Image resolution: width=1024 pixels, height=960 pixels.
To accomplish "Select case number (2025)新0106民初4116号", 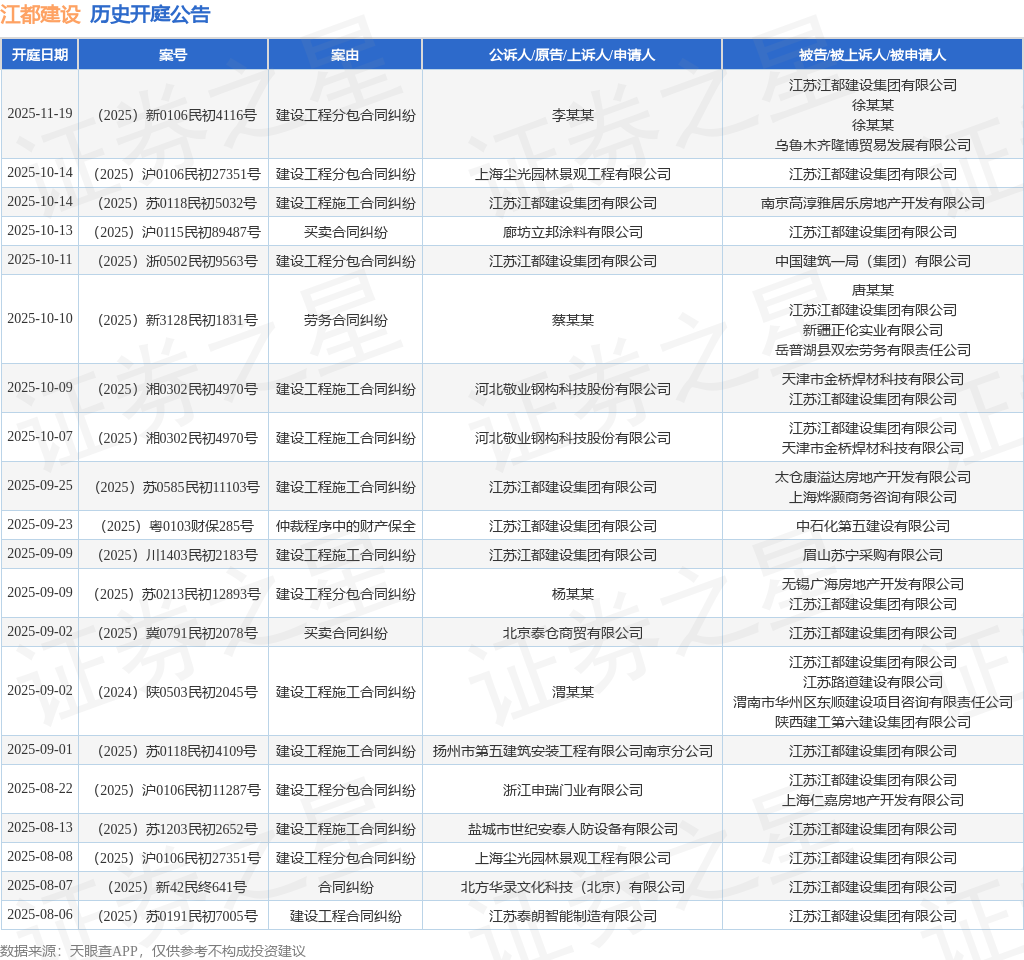I will click(x=177, y=115).
